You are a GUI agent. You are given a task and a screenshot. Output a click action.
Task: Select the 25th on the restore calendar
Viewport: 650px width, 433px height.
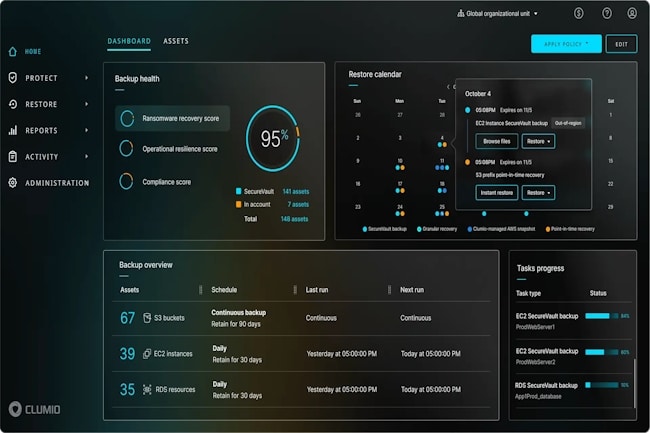[x=442, y=210]
